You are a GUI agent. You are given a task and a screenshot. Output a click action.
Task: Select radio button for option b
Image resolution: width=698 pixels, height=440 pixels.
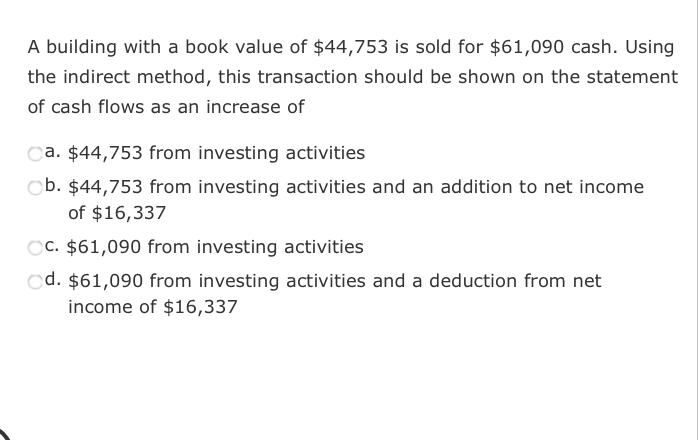[35, 187]
